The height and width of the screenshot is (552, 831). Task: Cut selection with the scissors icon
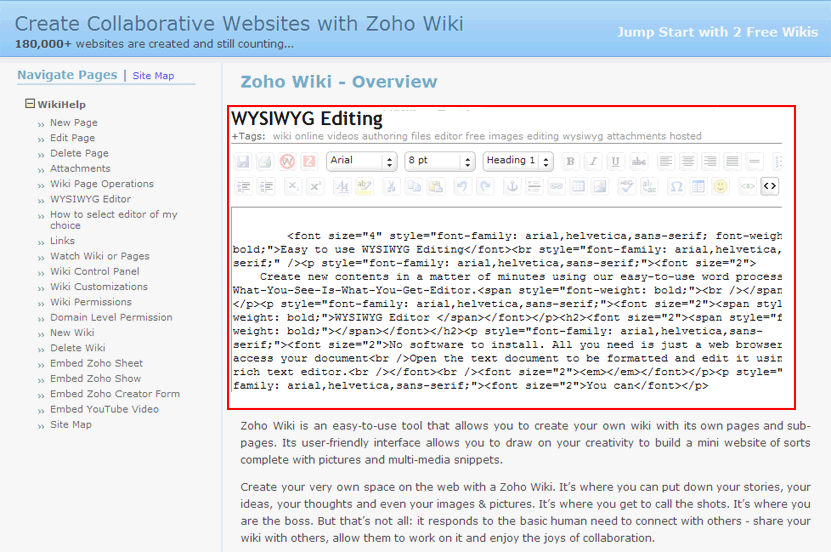391,186
